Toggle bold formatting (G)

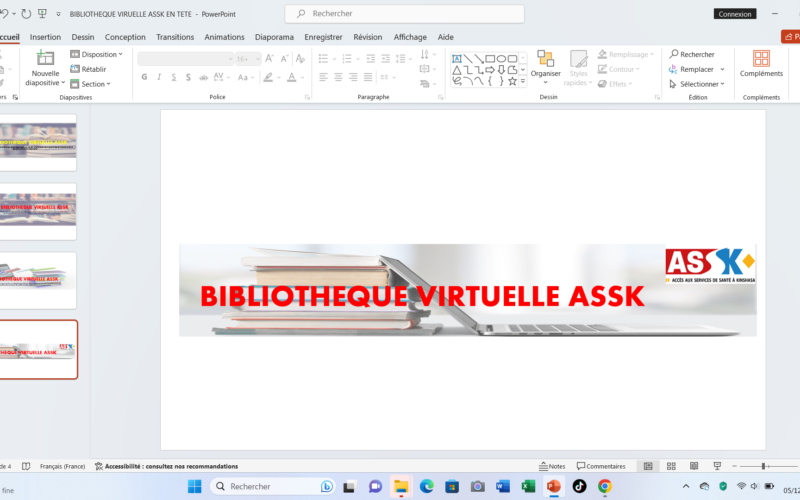[x=144, y=77]
